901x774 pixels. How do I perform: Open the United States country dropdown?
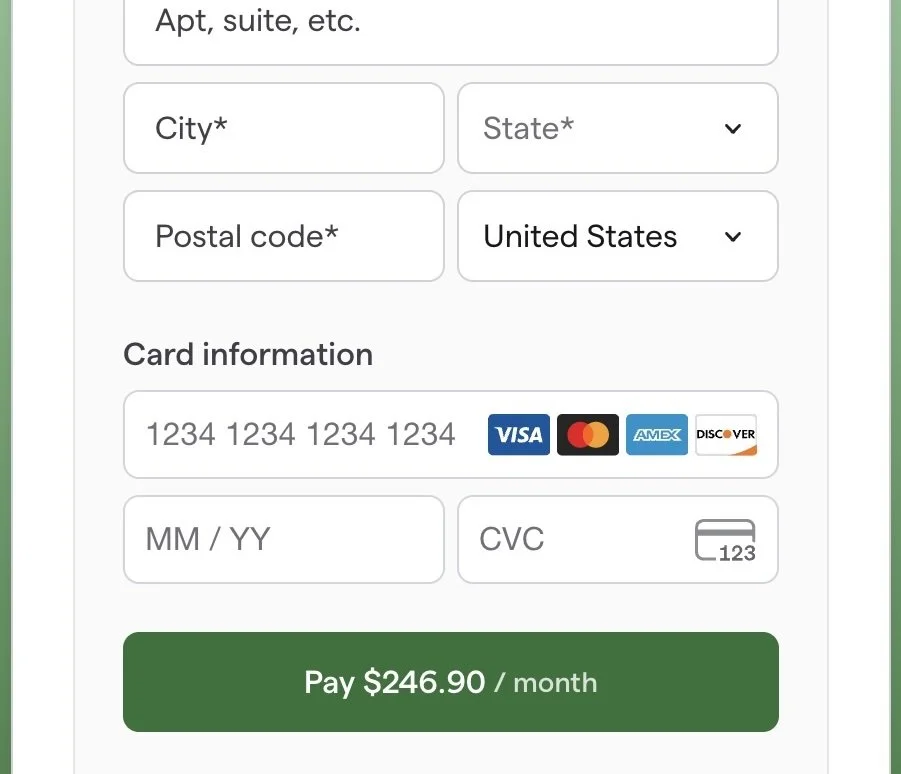[x=618, y=236]
